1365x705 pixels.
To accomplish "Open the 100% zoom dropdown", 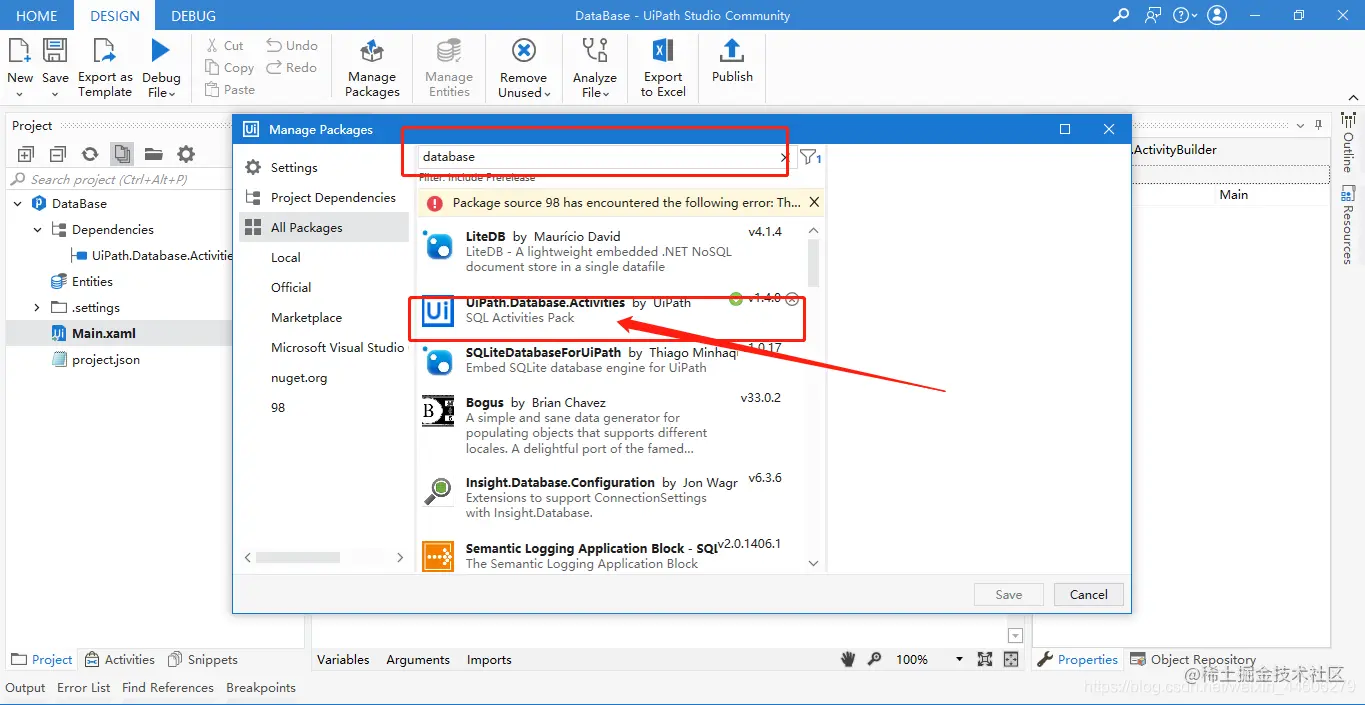I will [959, 659].
